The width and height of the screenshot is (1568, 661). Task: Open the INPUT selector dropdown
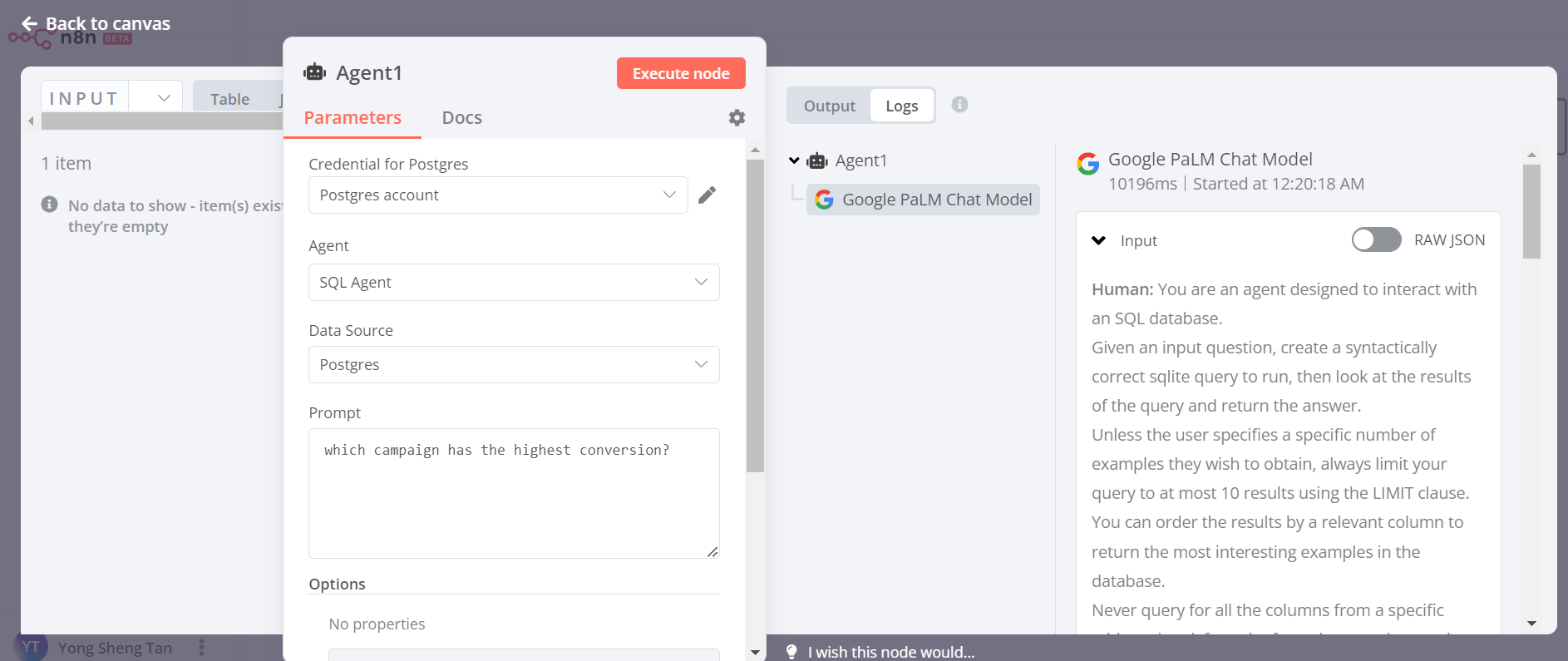(x=111, y=97)
